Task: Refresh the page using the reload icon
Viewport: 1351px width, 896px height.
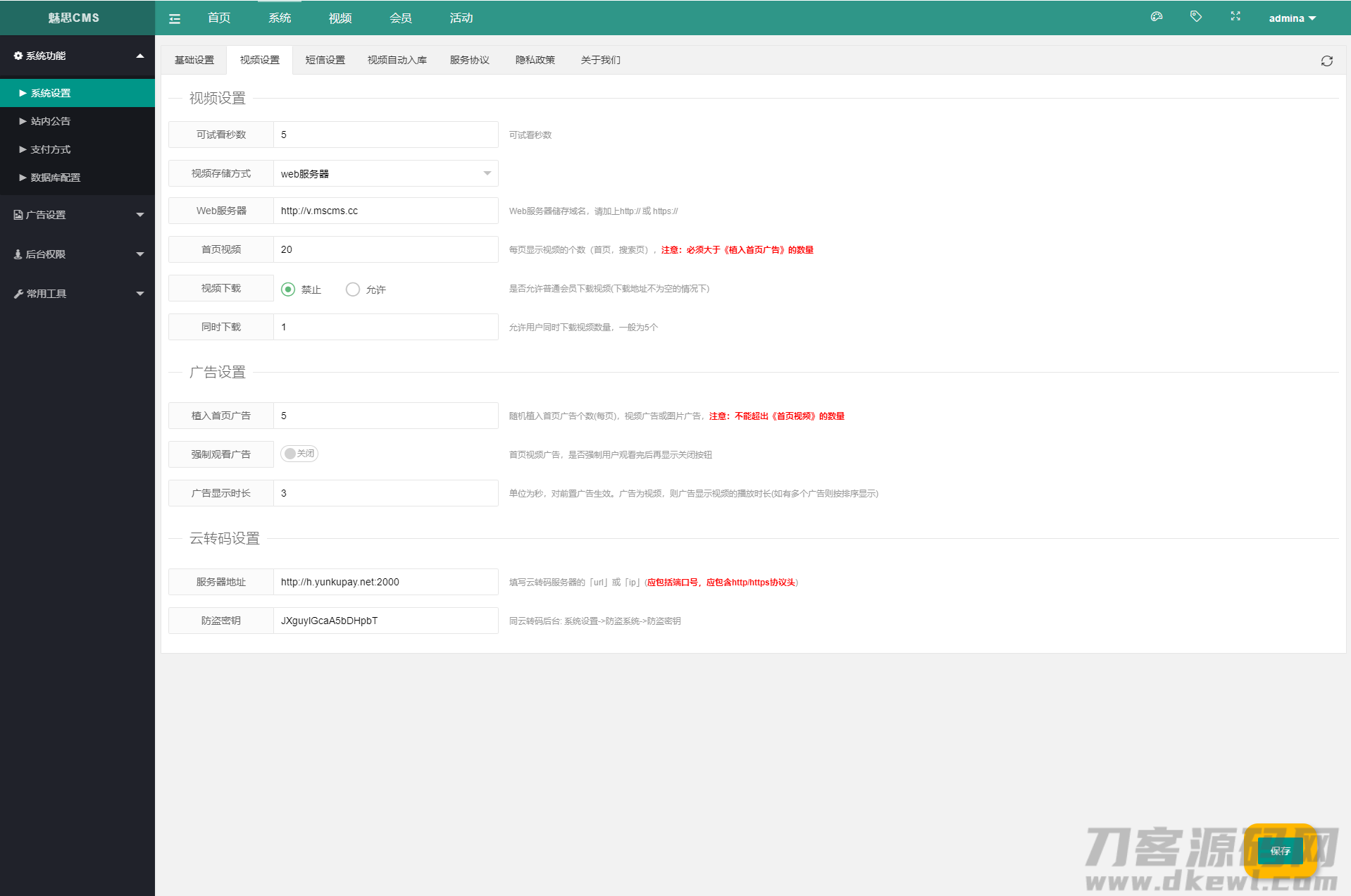Action: [1326, 61]
